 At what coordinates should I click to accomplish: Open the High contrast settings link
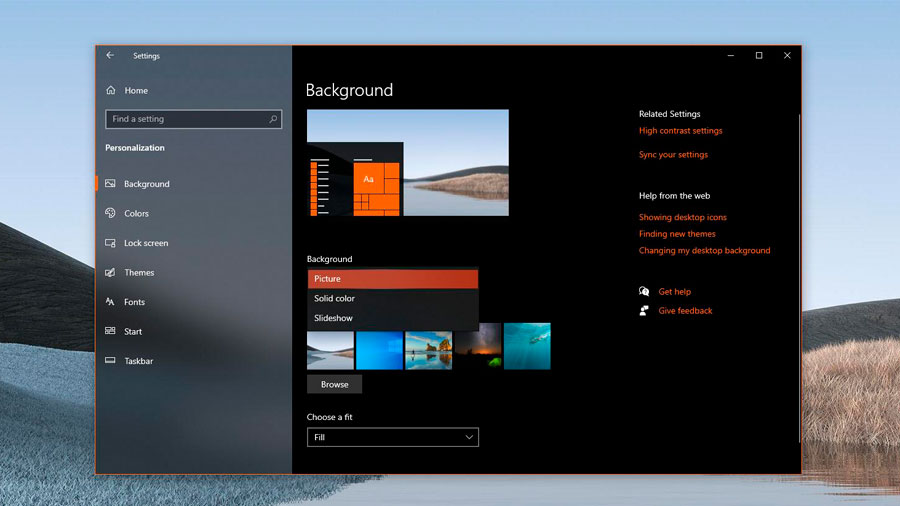tap(681, 131)
